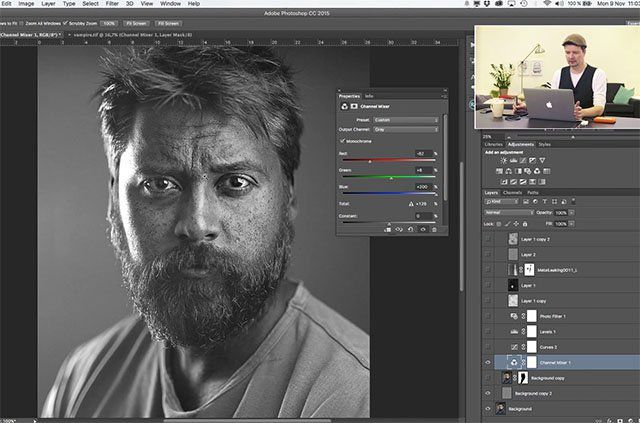Switch to the Channels tab
Screen dimensions: 640x423
[512, 192]
